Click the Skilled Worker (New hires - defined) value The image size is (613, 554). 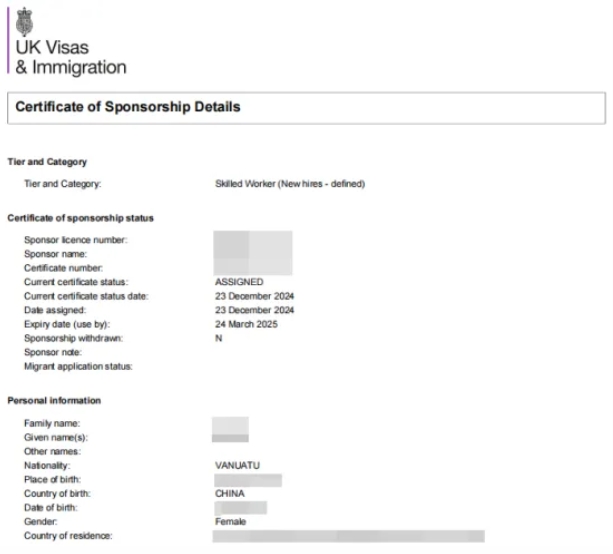[x=290, y=184]
